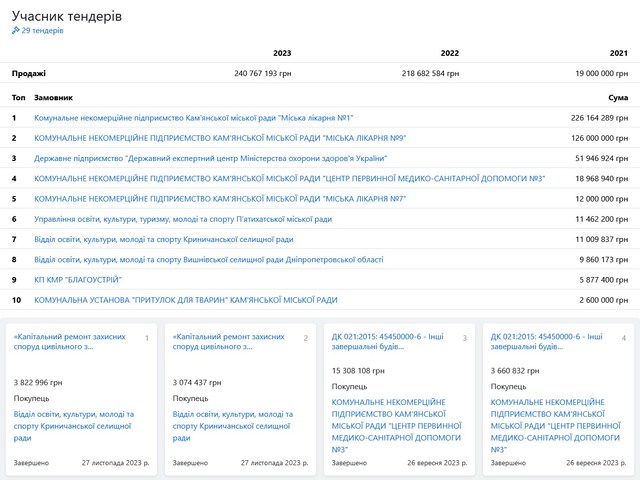Open buyer link in tender card 2

click(233, 426)
